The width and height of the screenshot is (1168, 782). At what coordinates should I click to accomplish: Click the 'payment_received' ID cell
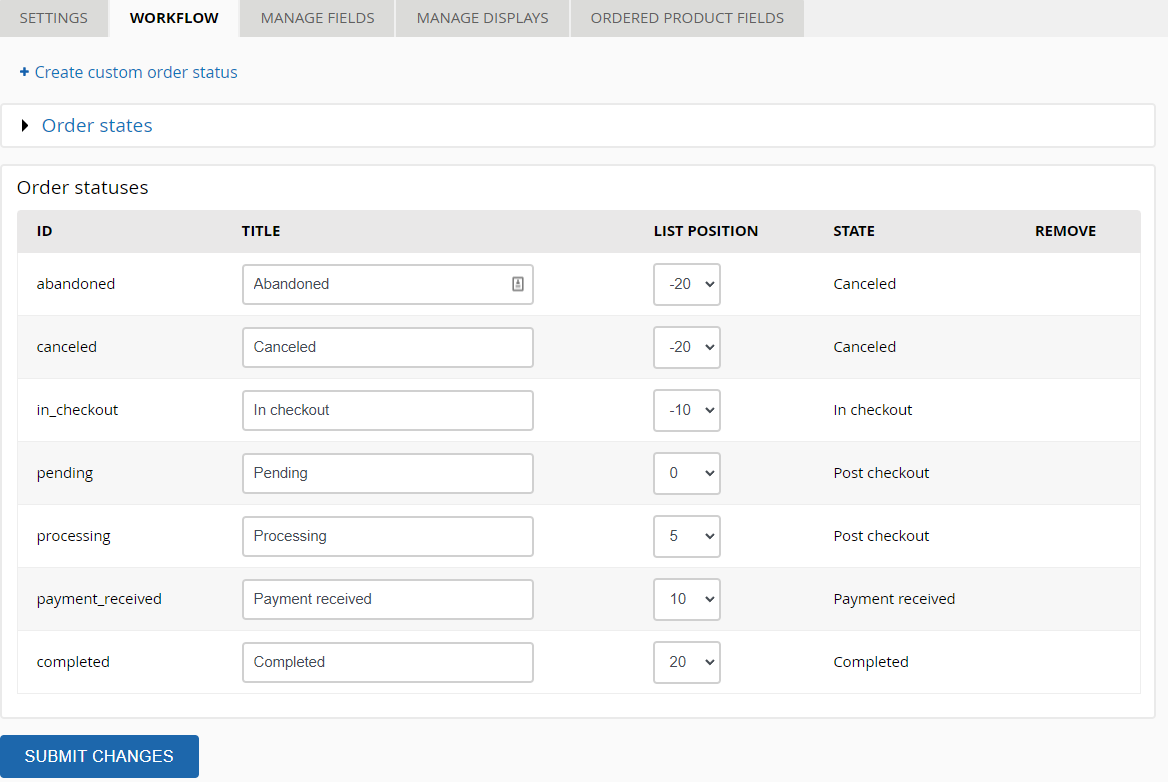click(99, 599)
